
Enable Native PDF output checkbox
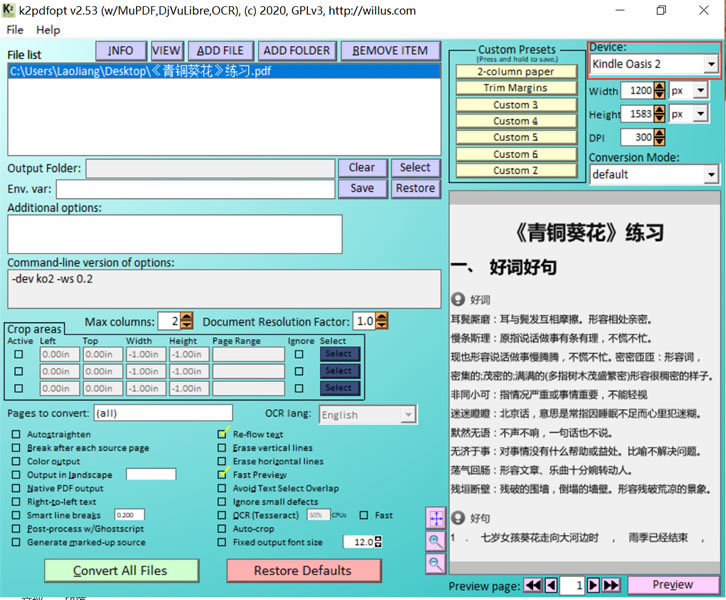coord(16,489)
